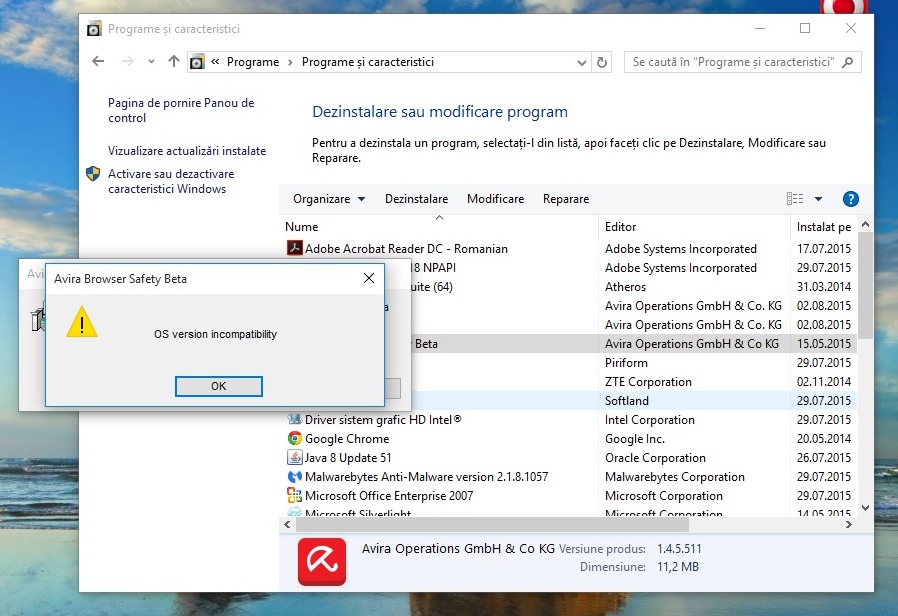Select Microsoft Office Enterprise 2007 entry
898x616 pixels.
point(389,495)
